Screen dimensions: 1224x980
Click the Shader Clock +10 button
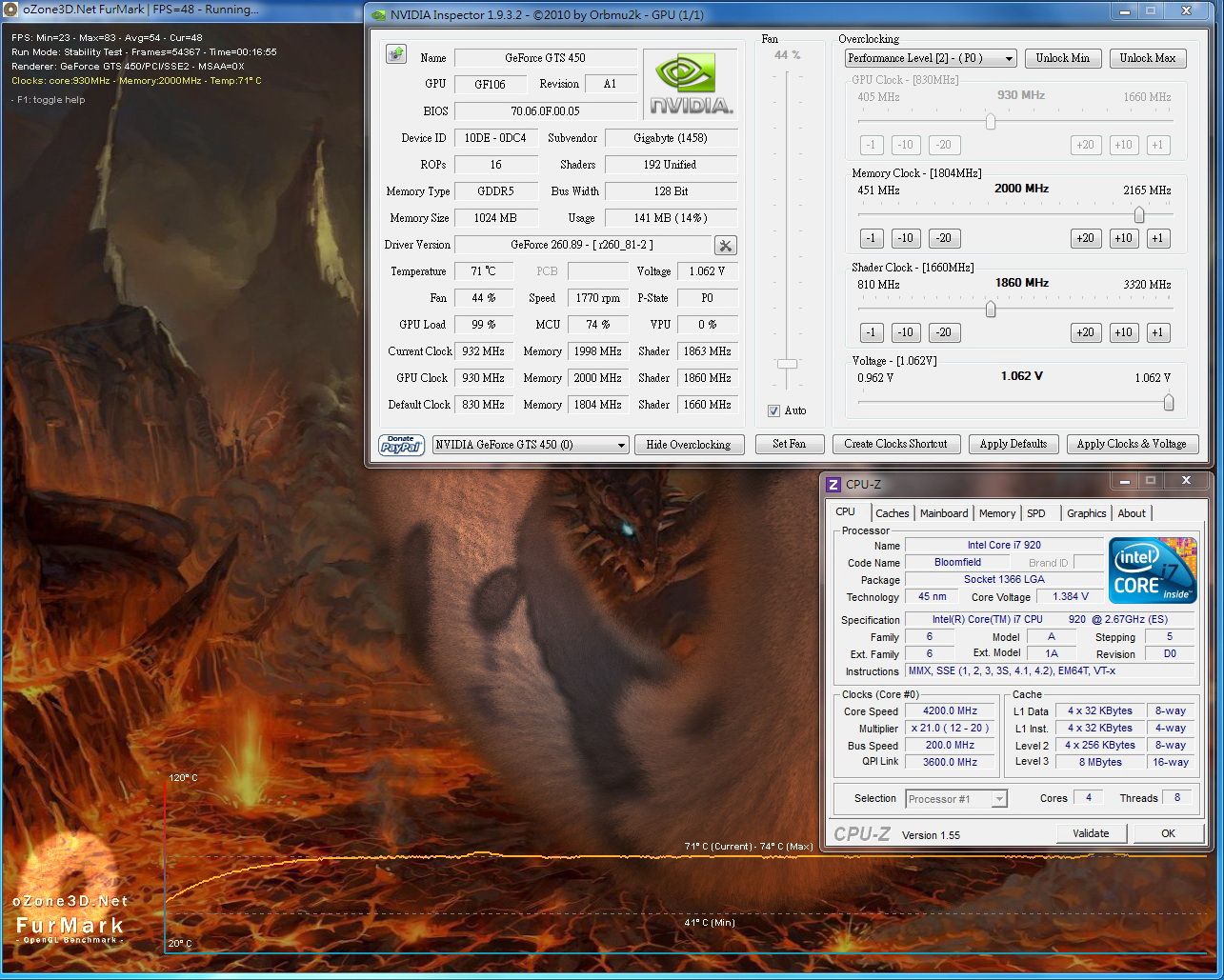(x=1123, y=332)
